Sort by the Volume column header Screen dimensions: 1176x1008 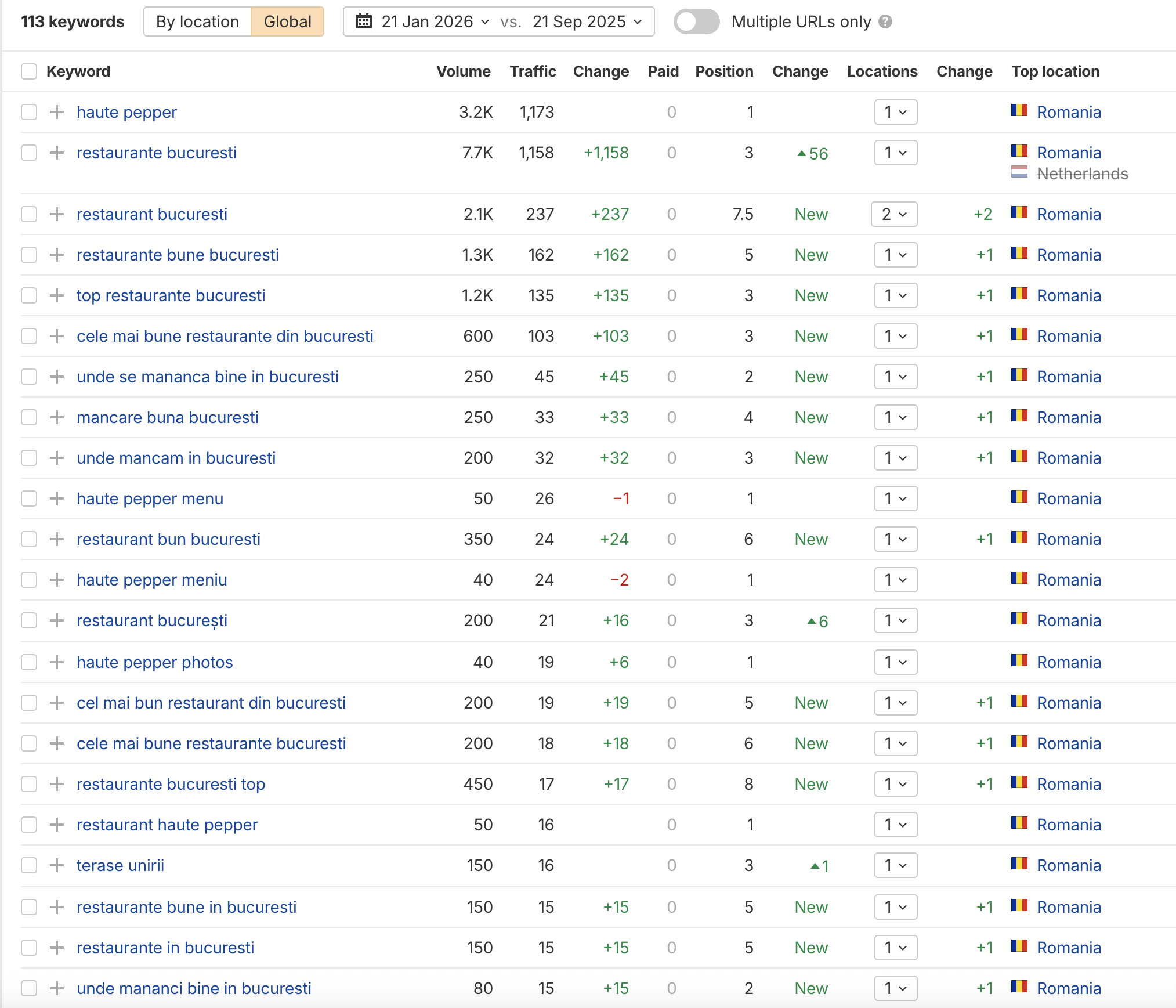point(463,71)
